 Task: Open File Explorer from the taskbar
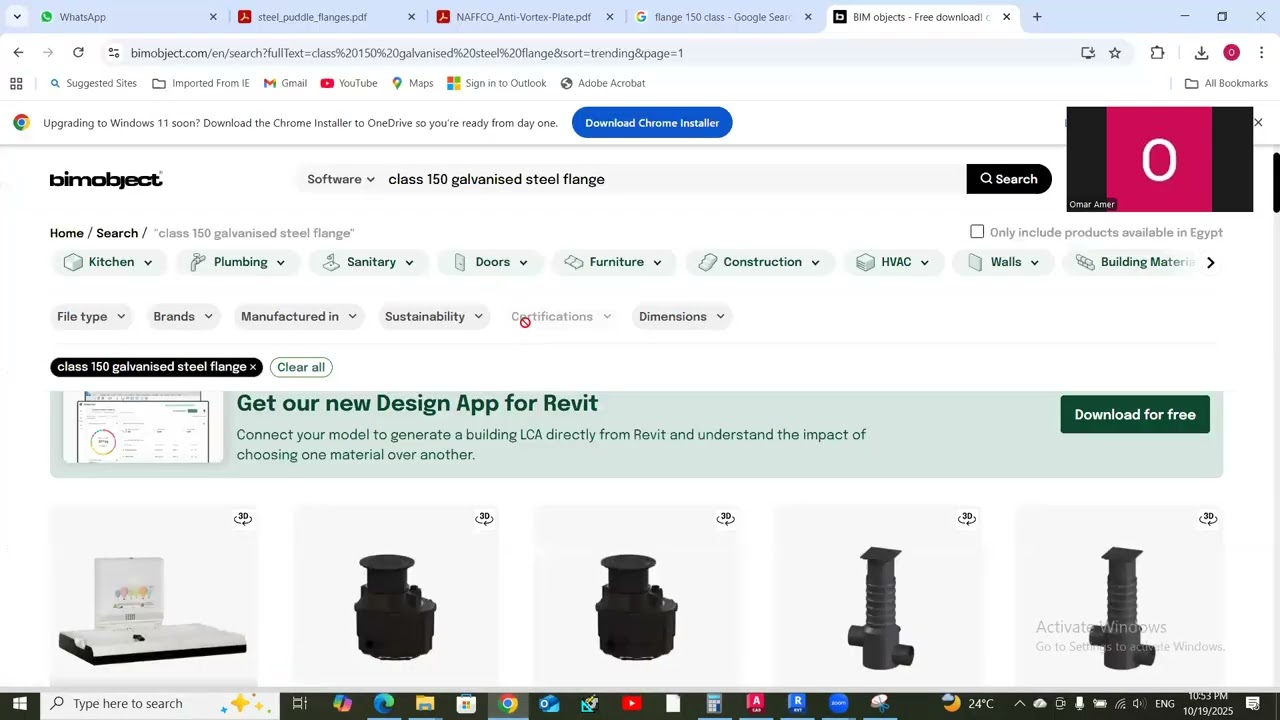(425, 704)
